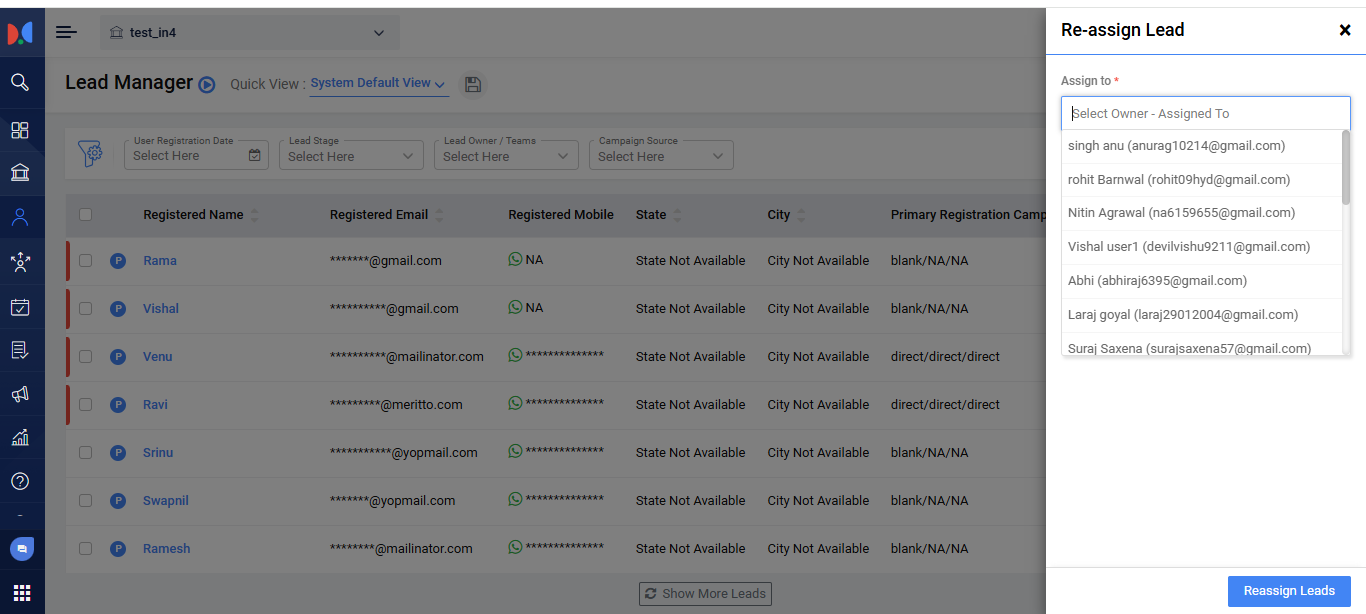Select the checkbox beside Venu
This screenshot has height=614, width=1366.
(x=85, y=357)
